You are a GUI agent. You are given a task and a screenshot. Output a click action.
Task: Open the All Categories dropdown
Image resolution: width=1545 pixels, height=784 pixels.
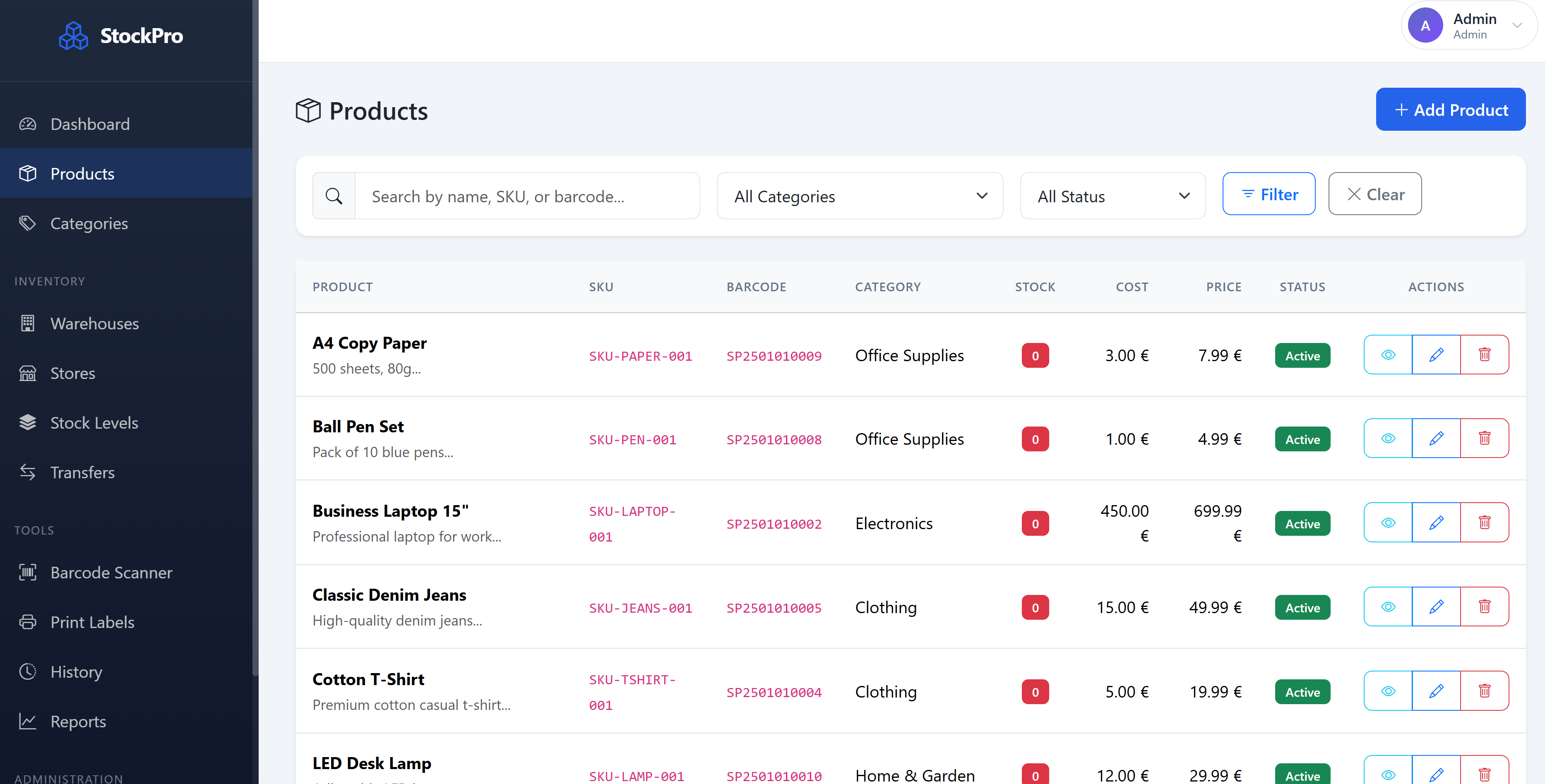[860, 196]
